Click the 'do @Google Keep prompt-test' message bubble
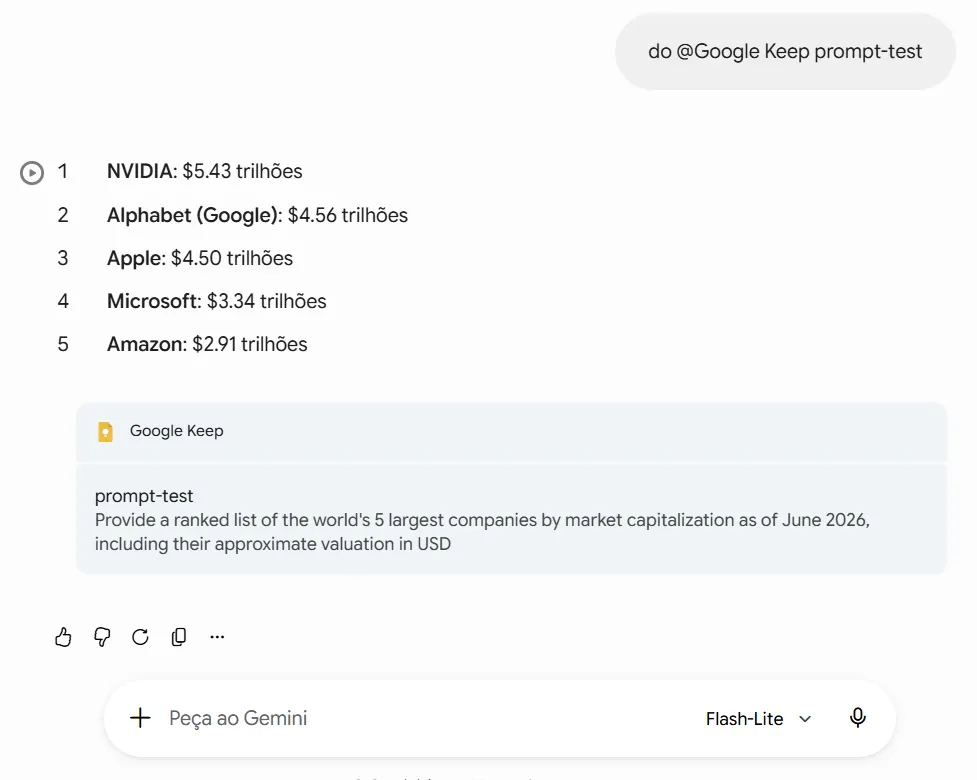 click(785, 51)
